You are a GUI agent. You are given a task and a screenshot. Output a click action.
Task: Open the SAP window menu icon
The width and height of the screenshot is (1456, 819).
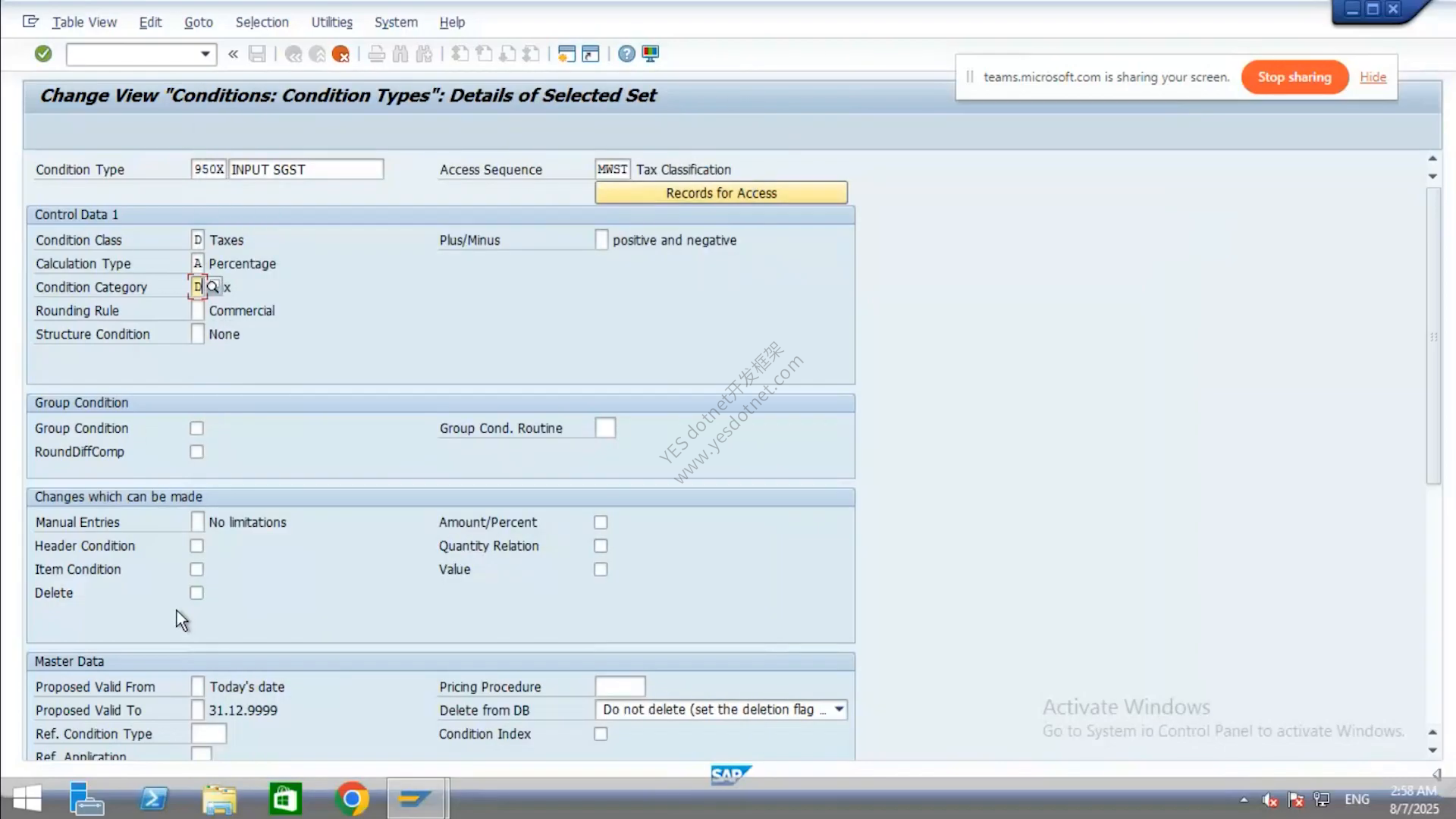pos(30,21)
